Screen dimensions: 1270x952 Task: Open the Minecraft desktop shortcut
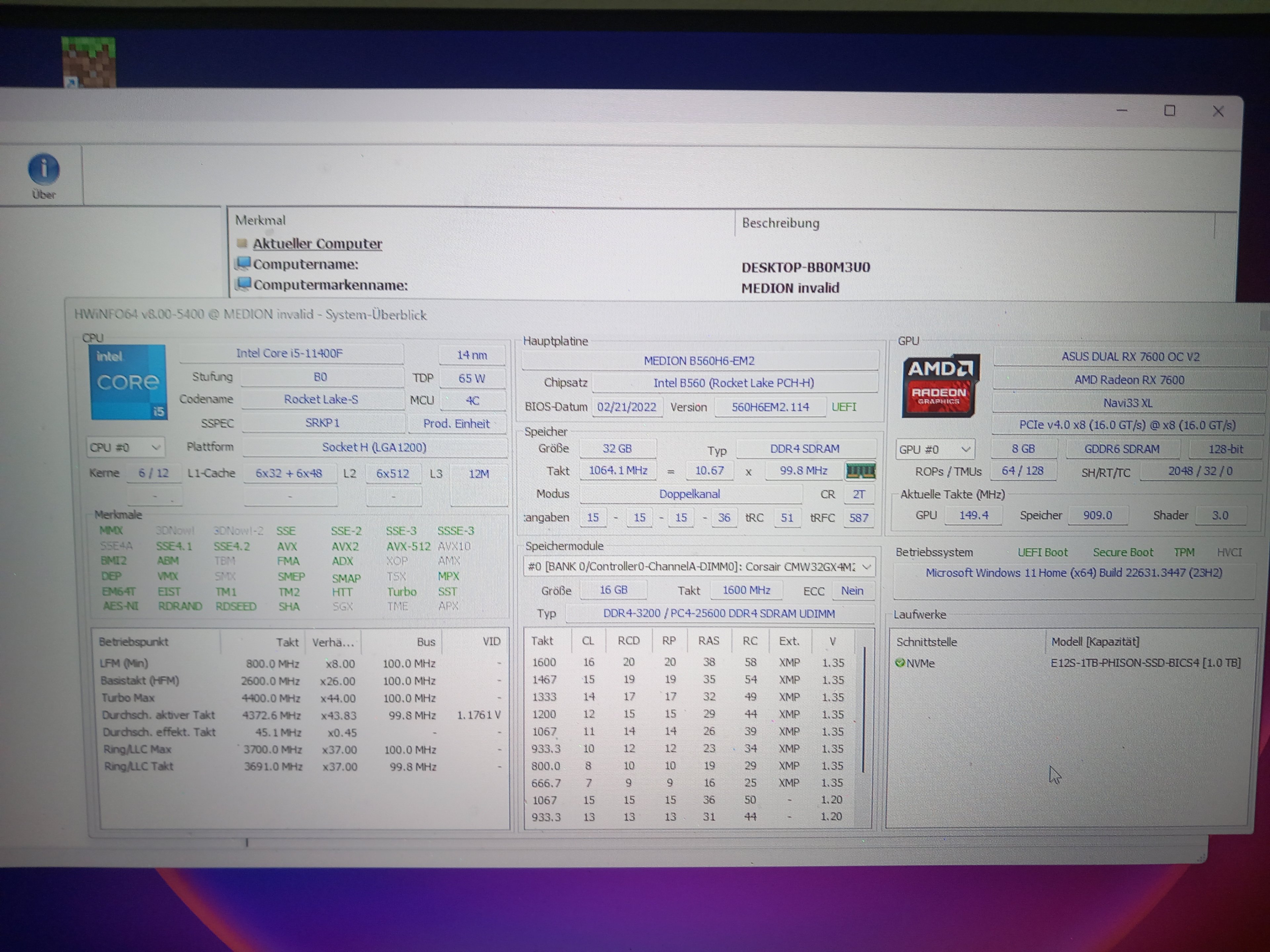(88, 62)
